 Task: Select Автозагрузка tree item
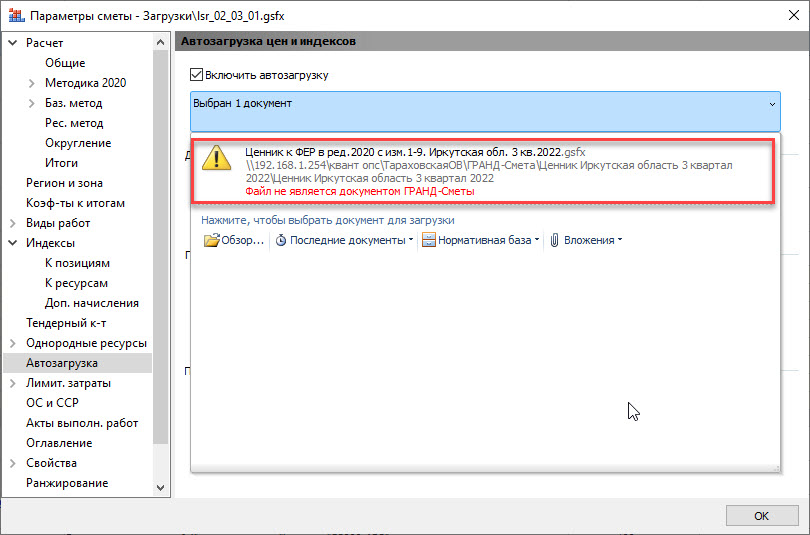pos(77,363)
